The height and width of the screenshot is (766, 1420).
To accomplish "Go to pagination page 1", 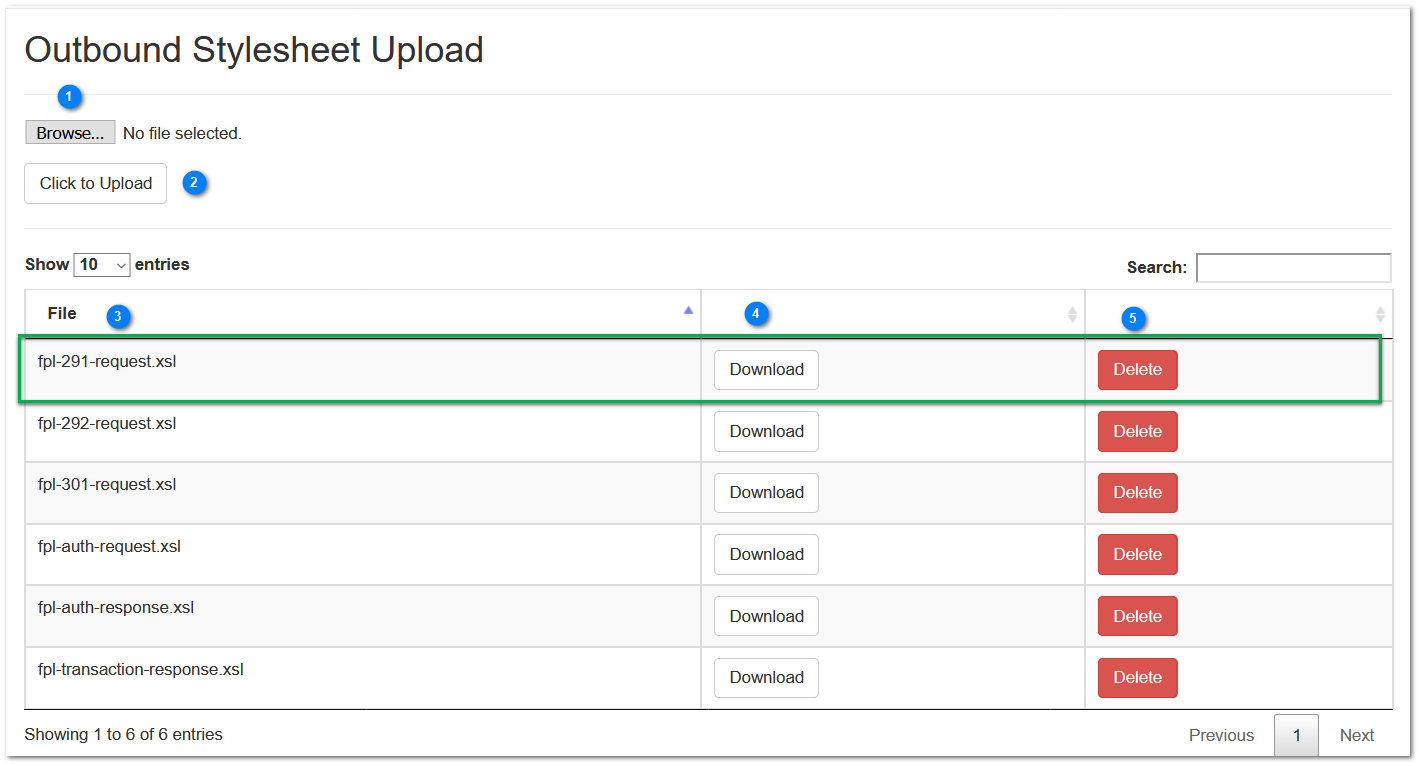I will pos(1296,735).
